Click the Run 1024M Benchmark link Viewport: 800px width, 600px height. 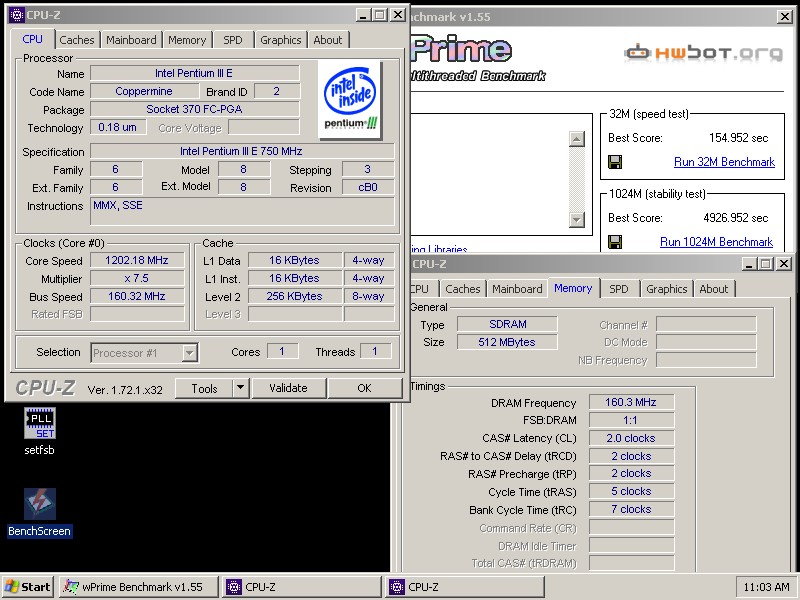click(x=716, y=242)
